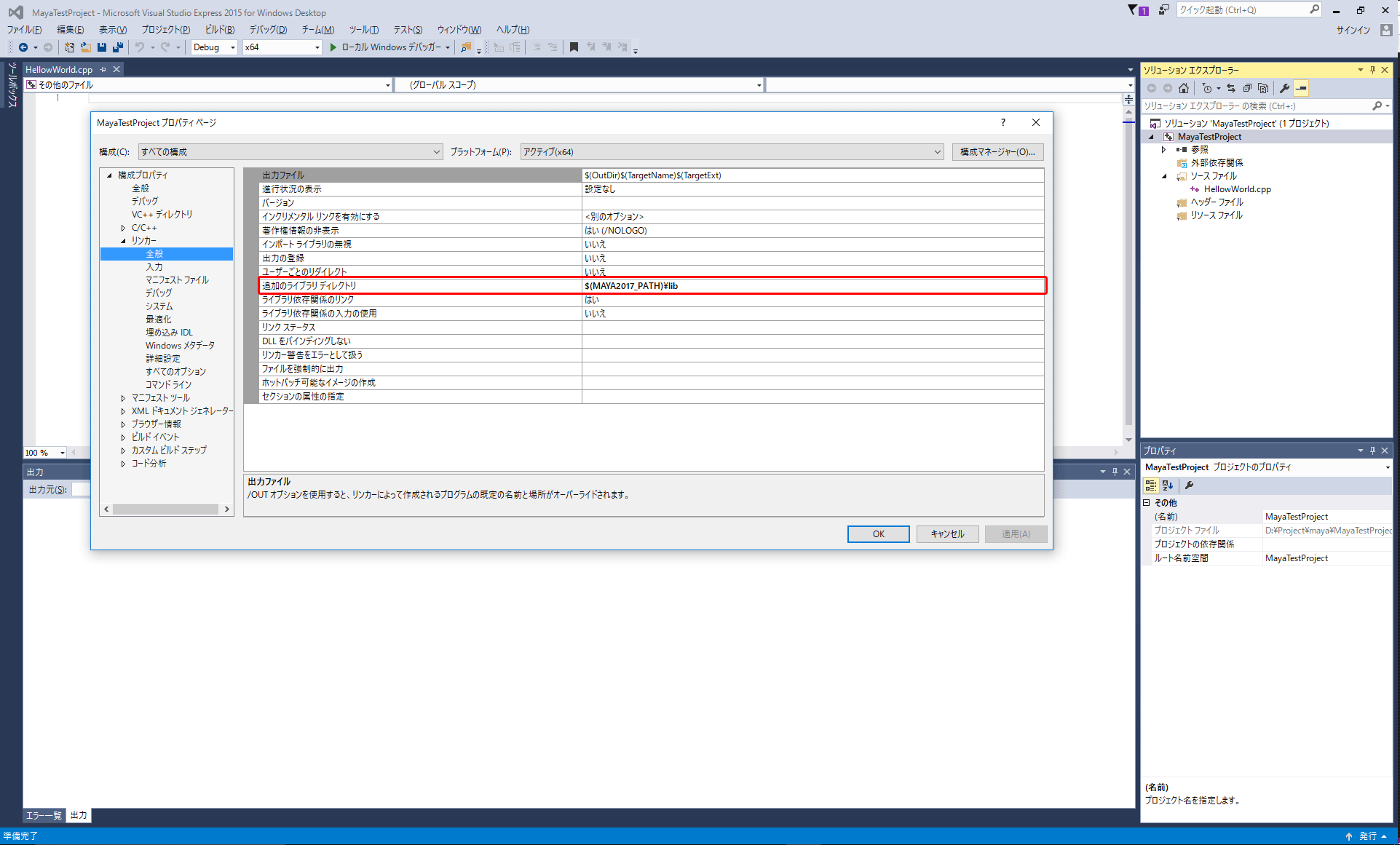Click the property tree horizontal scrollbar
The height and width of the screenshot is (845, 1400).
tap(166, 509)
